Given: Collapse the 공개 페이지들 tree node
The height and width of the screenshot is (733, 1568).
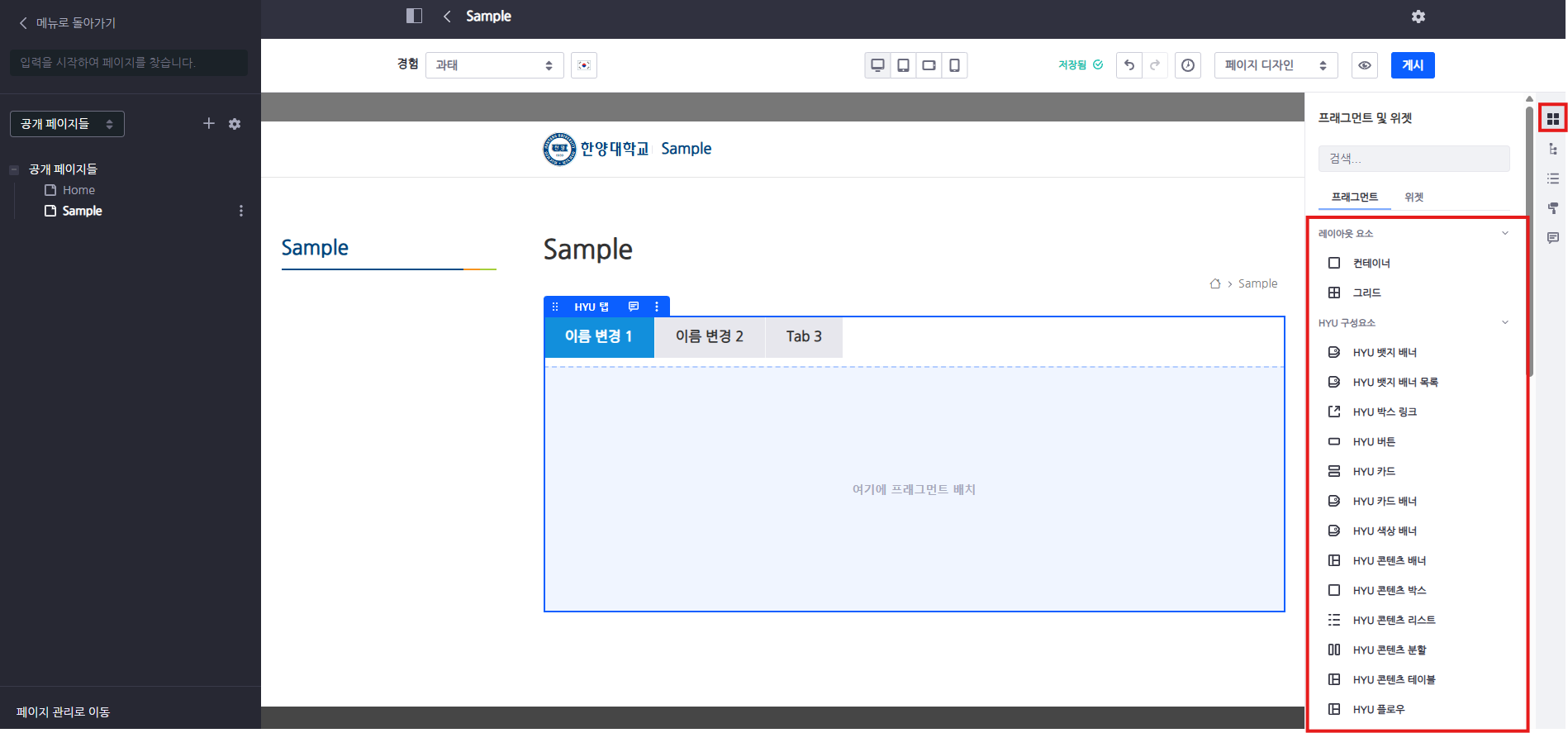Looking at the screenshot, I should [x=14, y=169].
